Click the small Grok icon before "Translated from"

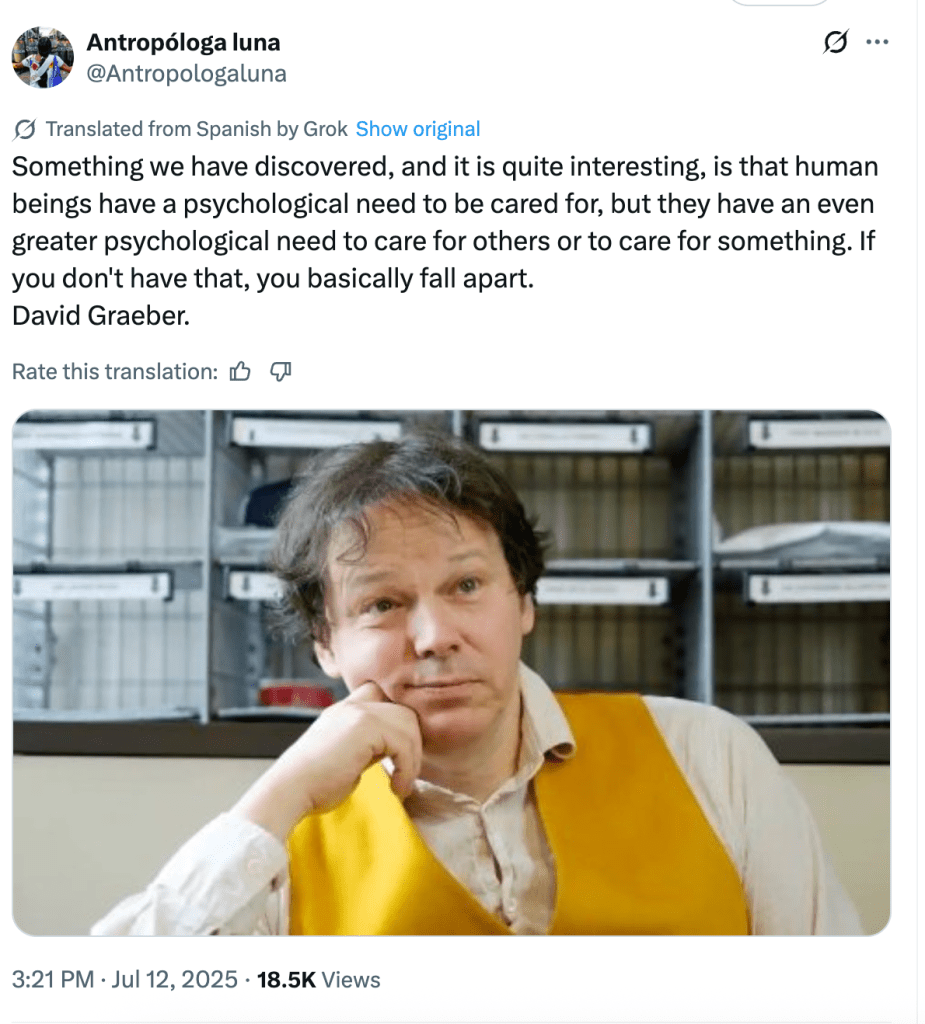tap(26, 129)
